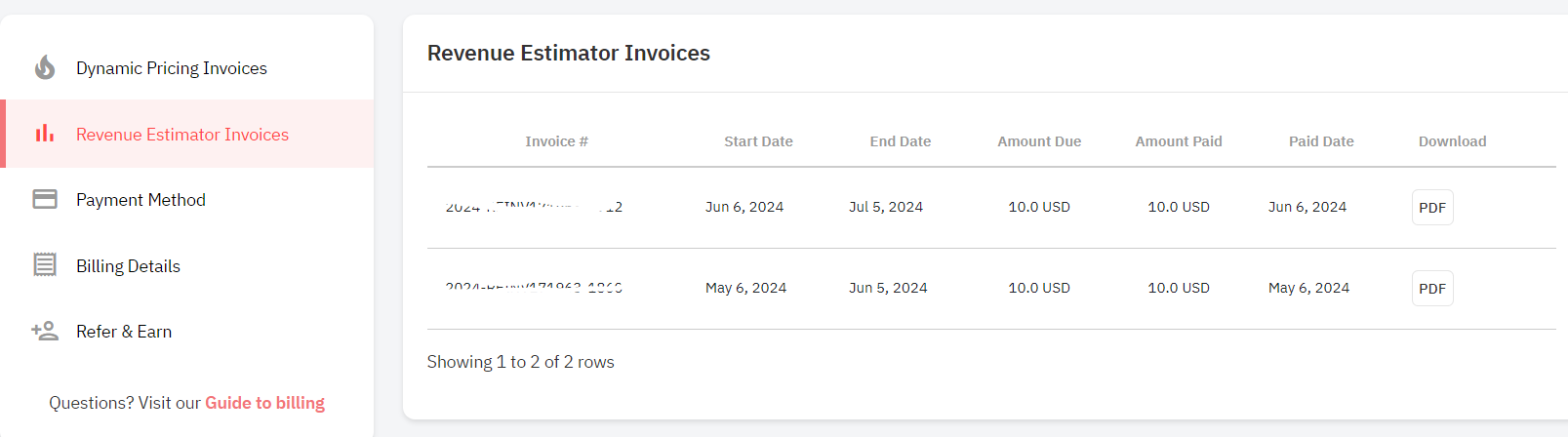This screenshot has height=437, width=1568.
Task: Follow the Guide to billing link
Action: click(264, 403)
